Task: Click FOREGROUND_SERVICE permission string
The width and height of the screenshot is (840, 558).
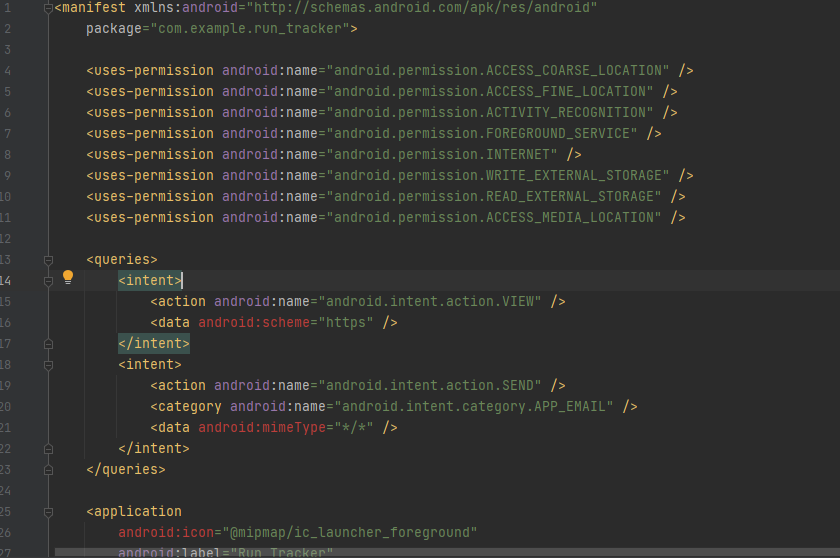Action: [482, 133]
